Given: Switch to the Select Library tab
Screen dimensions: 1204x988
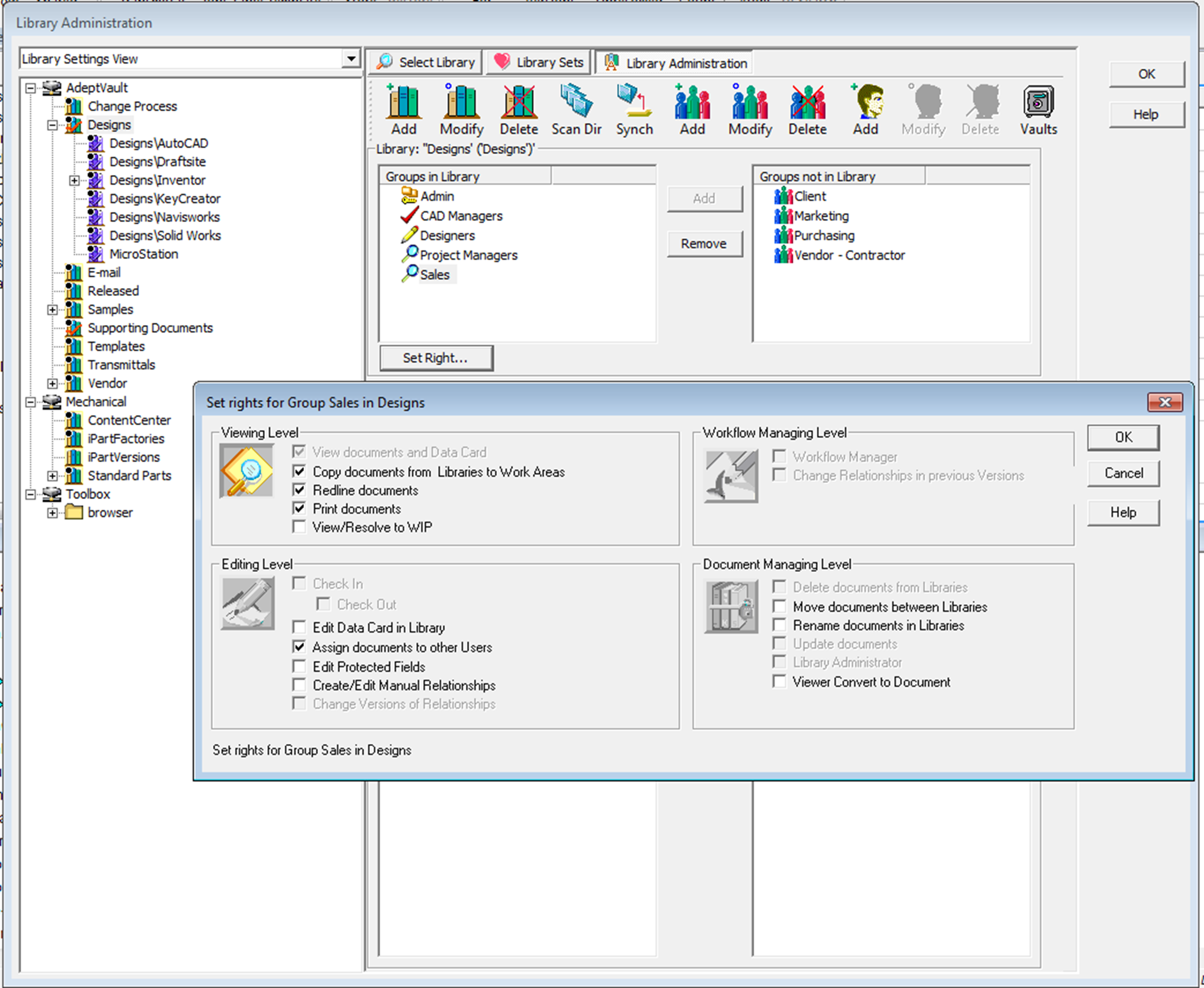Looking at the screenshot, I should 426,62.
